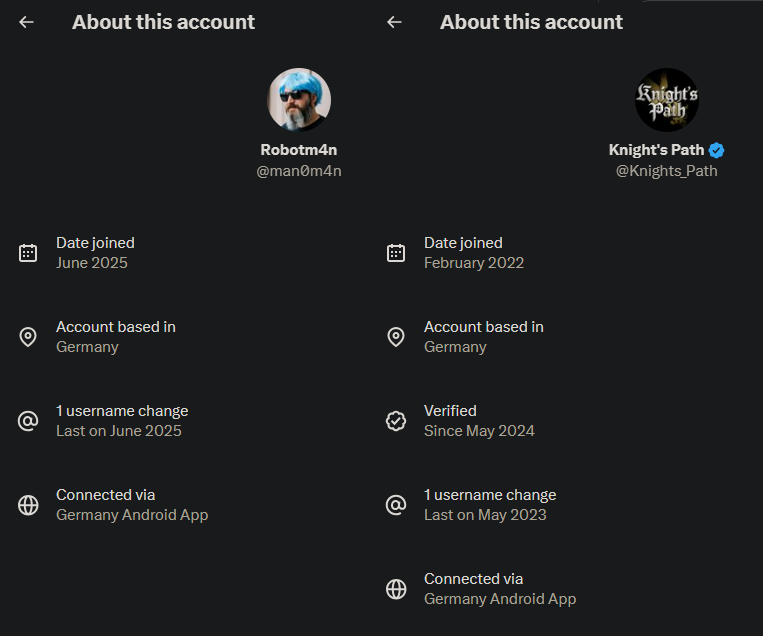Click the calendar icon next to February 2022
Screen dimensions: 763x636
click(396, 253)
